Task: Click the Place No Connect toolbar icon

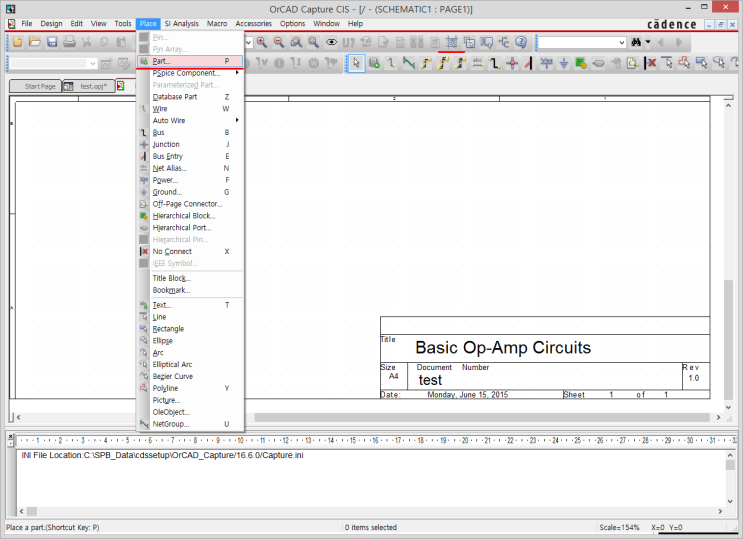Action: [x=651, y=63]
